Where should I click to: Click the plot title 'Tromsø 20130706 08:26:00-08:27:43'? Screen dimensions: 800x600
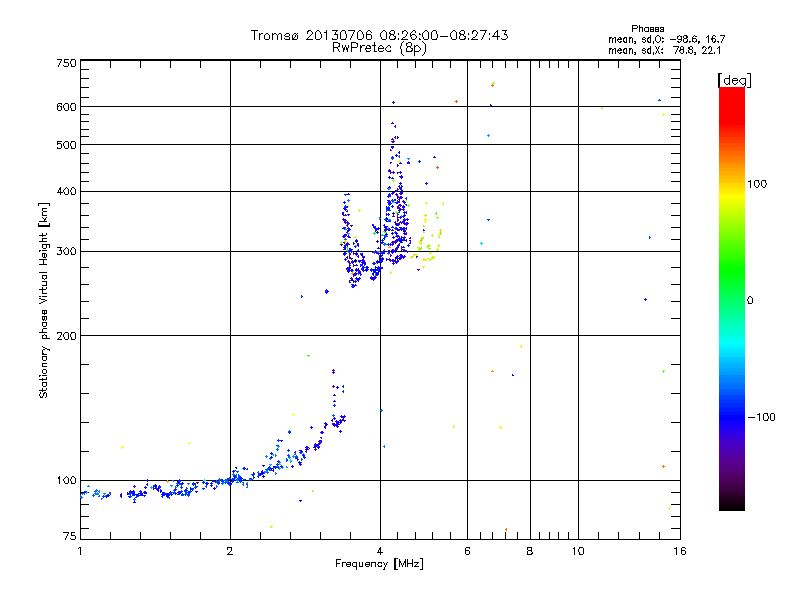[379, 35]
